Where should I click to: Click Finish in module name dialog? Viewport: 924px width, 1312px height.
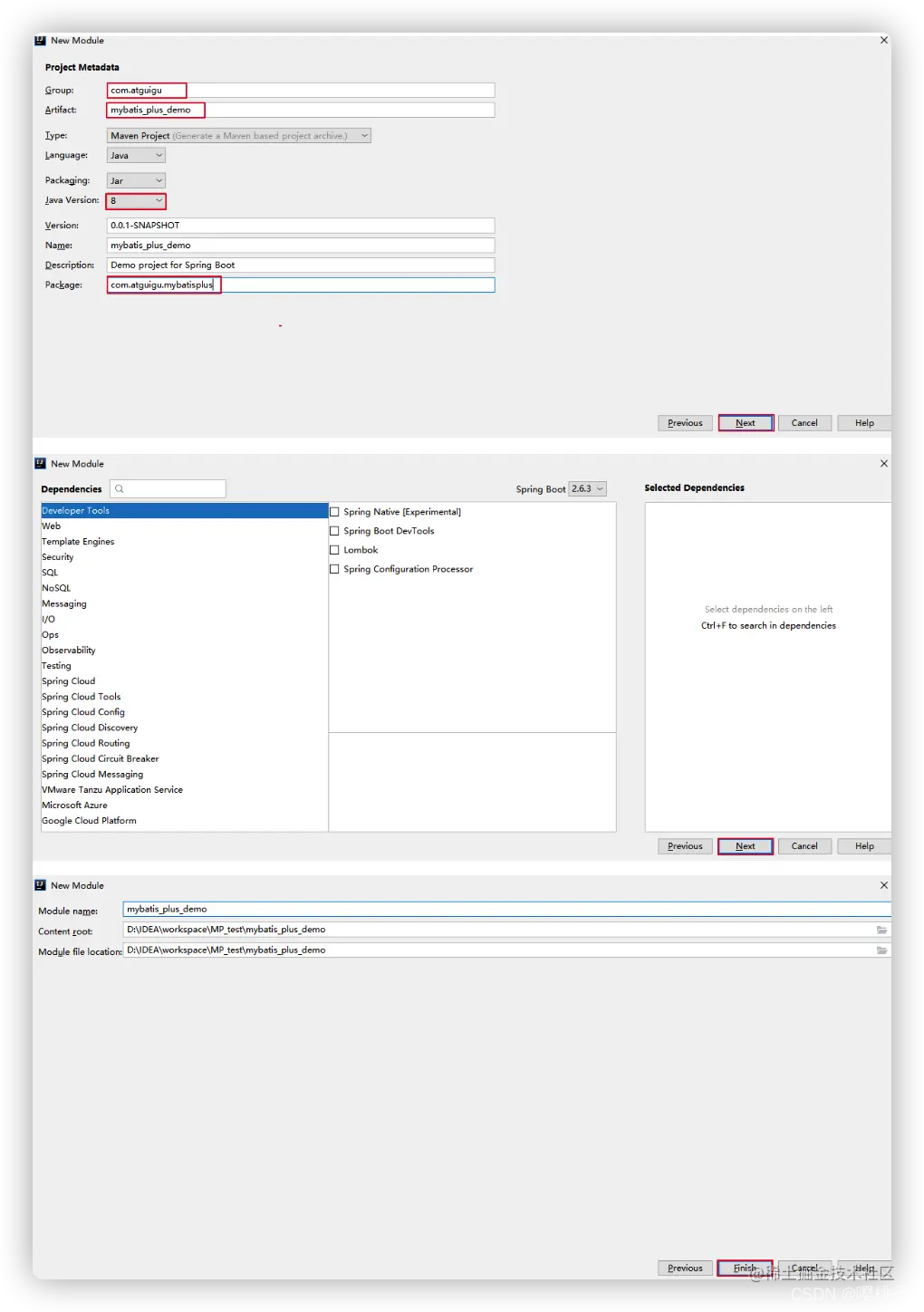746,1269
